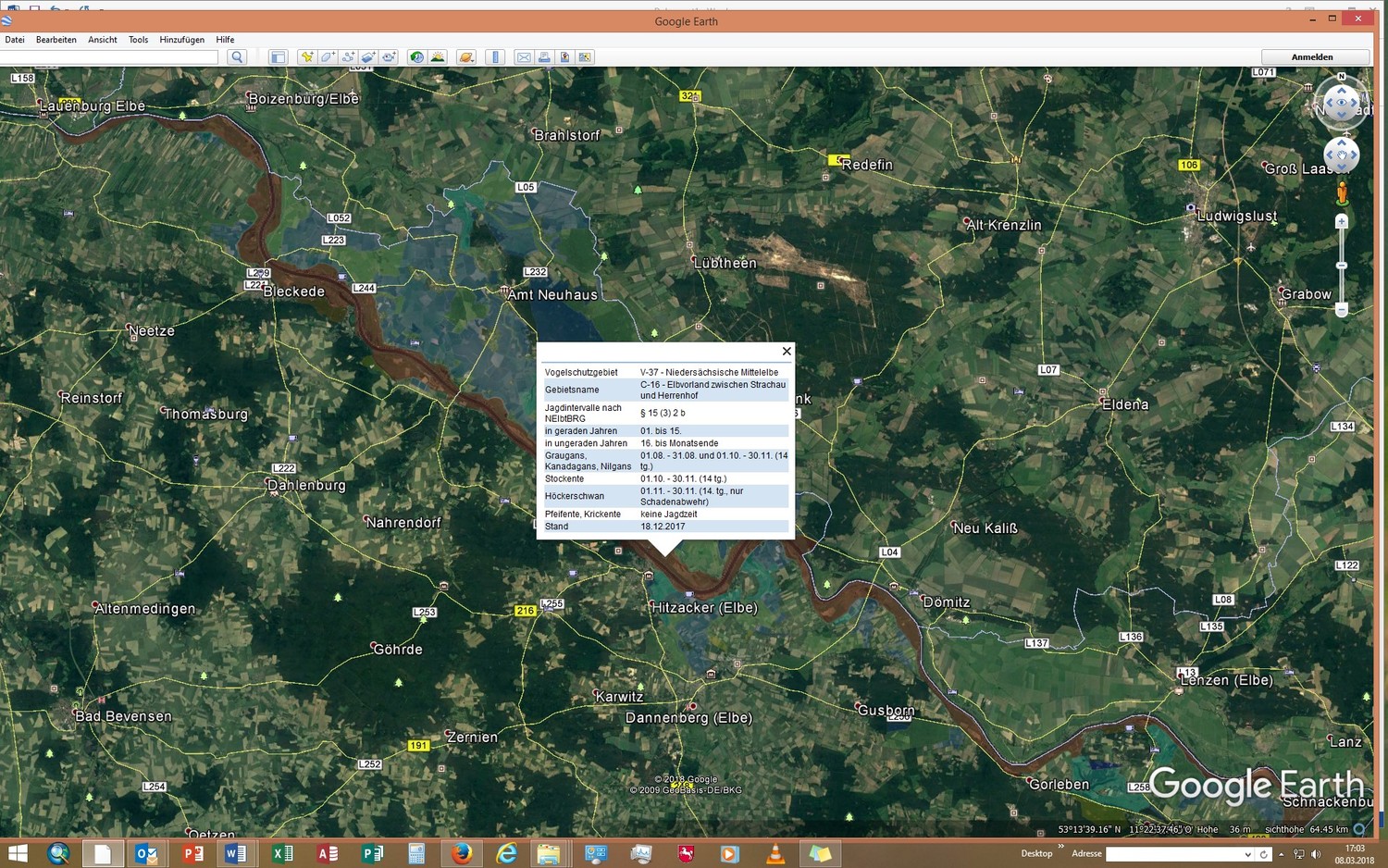Toggle sunlight across landscape view
Screen dimensions: 1388x868
tap(438, 57)
